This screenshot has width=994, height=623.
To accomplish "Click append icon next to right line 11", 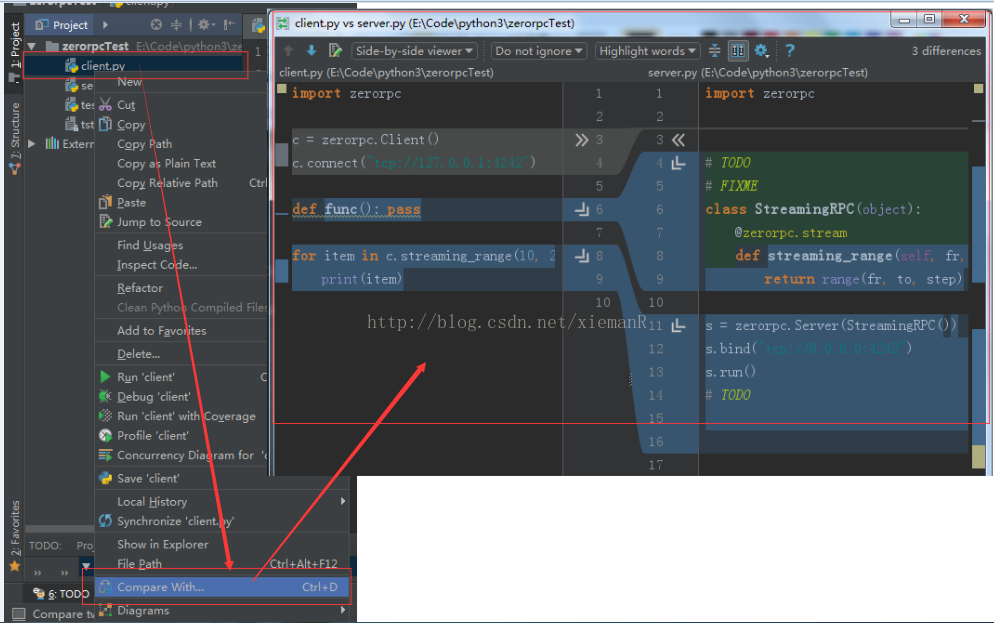I will pos(678,325).
